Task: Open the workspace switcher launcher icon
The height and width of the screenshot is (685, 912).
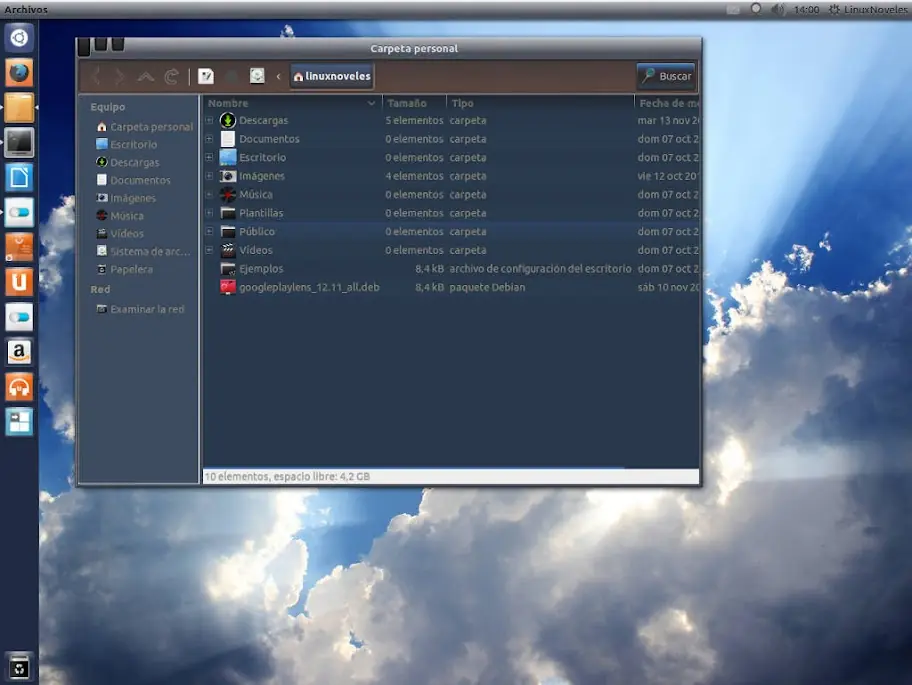Action: 19,422
